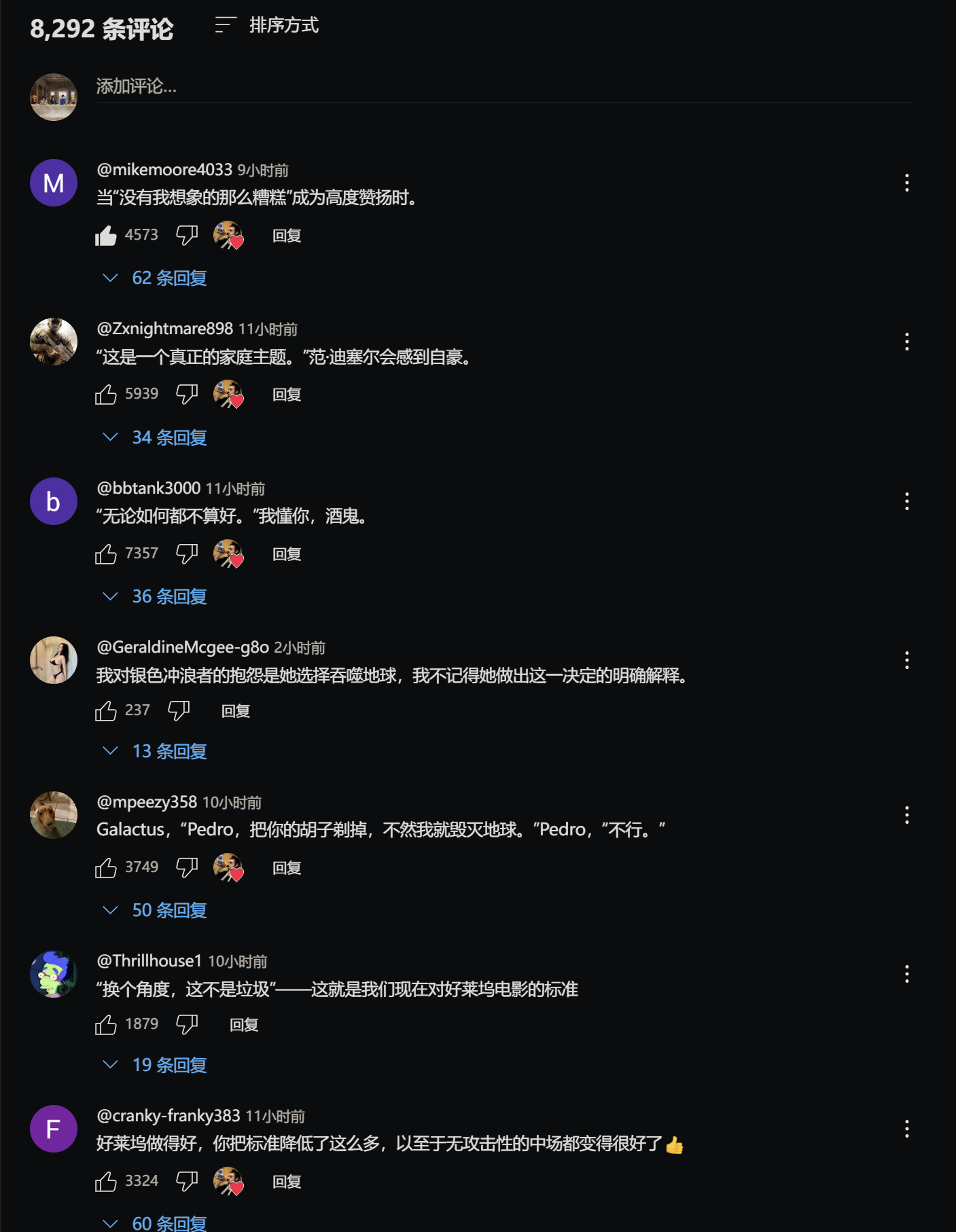956x1232 pixels.
Task: Reply to the @Thrillhouse1 comment
Action: tap(244, 1025)
